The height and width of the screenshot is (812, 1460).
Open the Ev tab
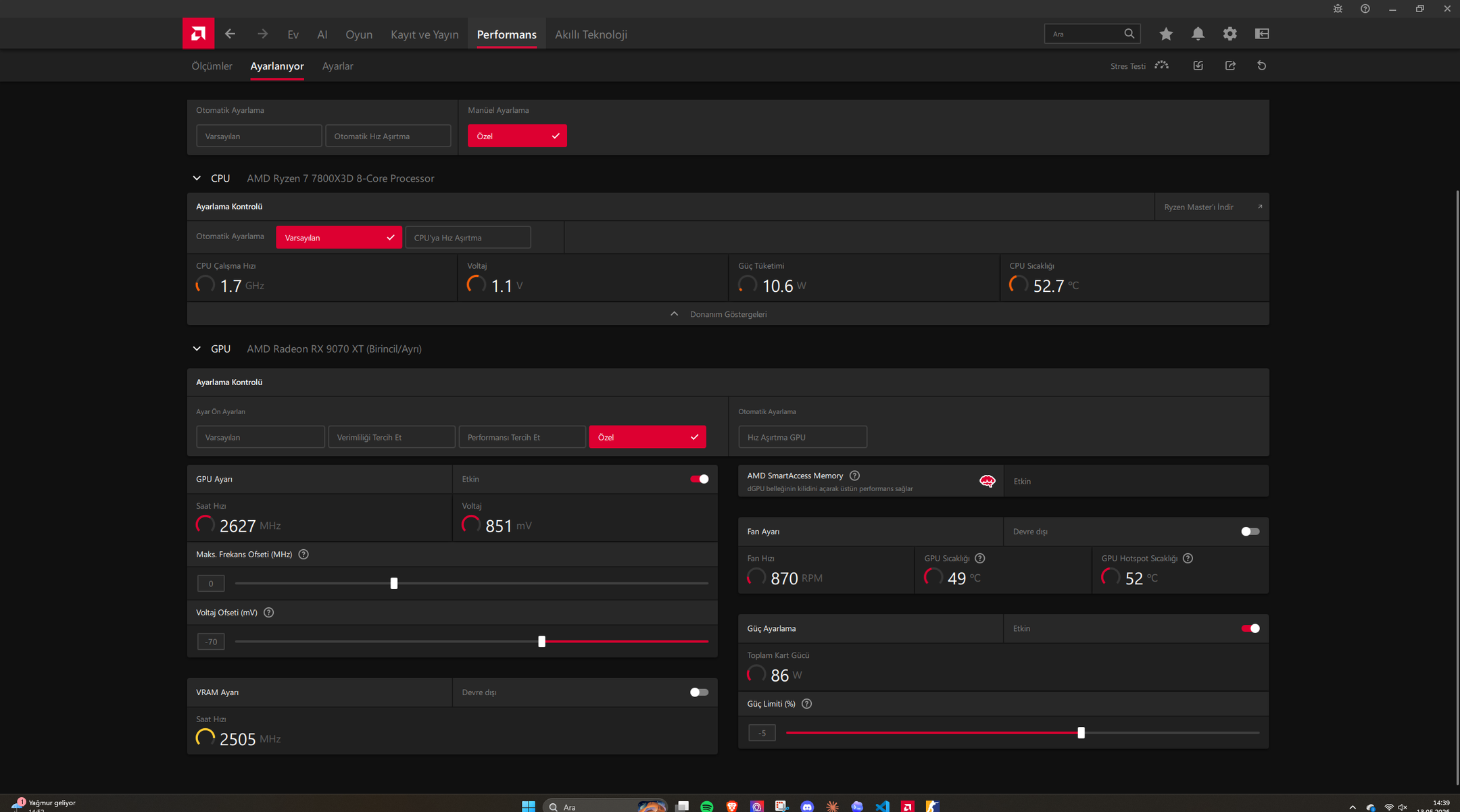coord(293,34)
